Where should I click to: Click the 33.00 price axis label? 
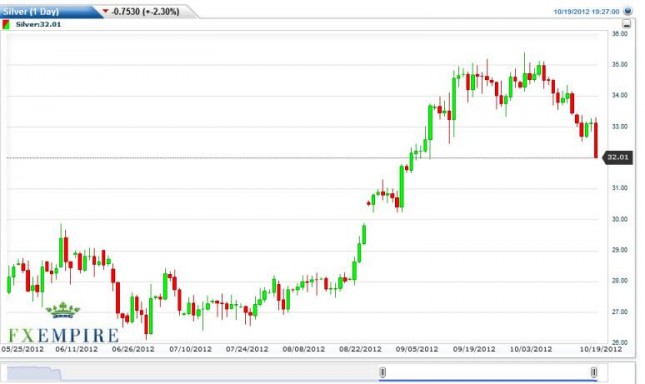click(619, 127)
